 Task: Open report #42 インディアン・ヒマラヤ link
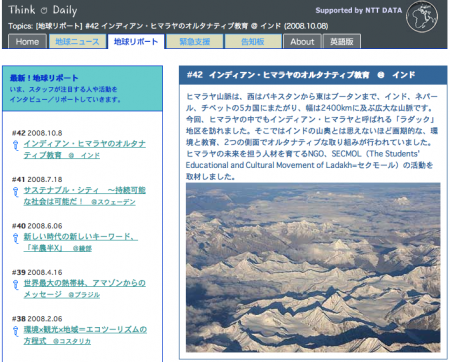pos(85,149)
